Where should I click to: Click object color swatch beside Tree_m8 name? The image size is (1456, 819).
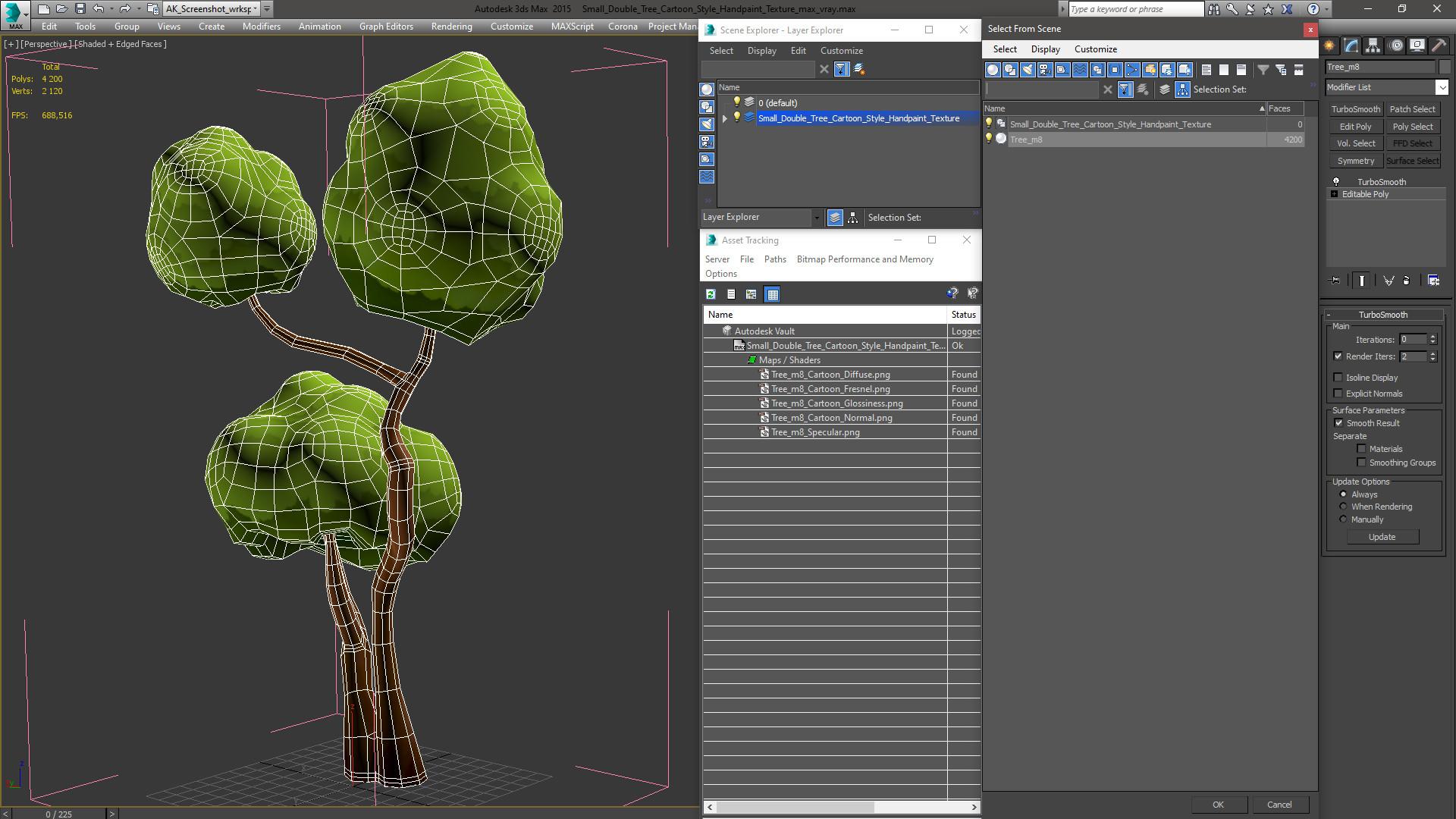(1445, 67)
